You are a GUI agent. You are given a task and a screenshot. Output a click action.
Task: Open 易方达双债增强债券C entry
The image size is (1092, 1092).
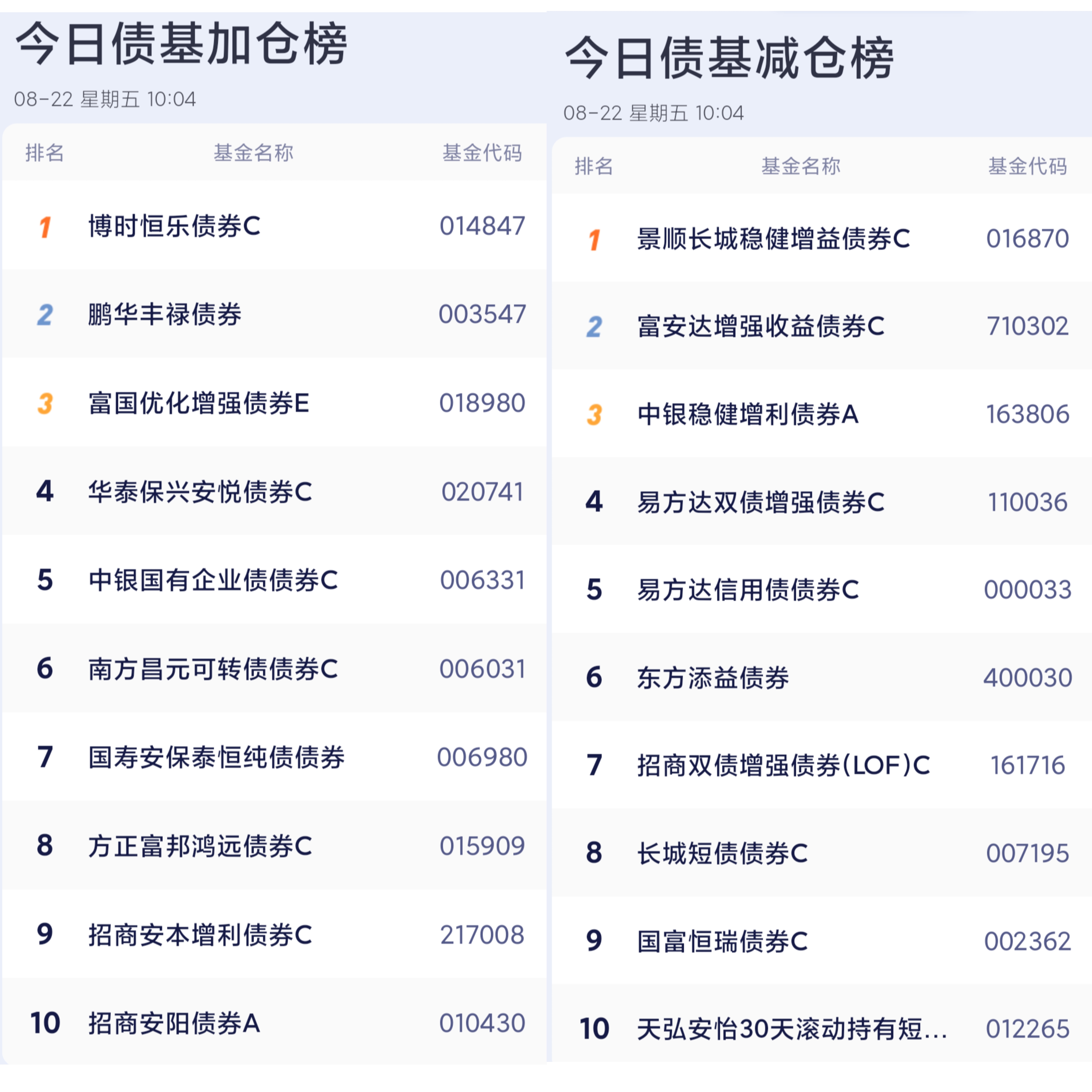click(761, 503)
